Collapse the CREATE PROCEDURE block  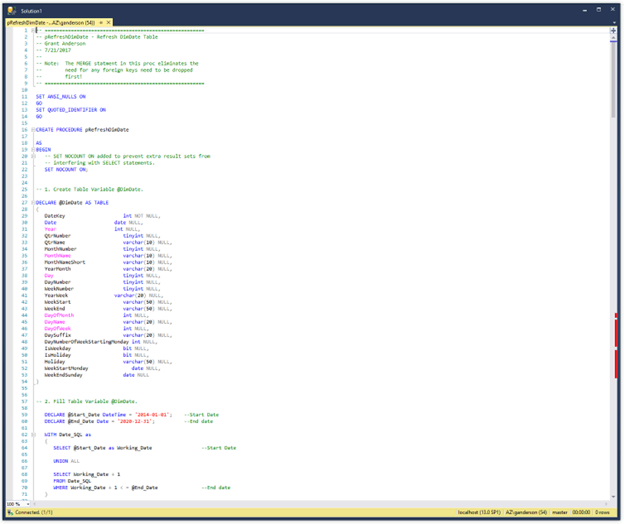tap(32, 130)
